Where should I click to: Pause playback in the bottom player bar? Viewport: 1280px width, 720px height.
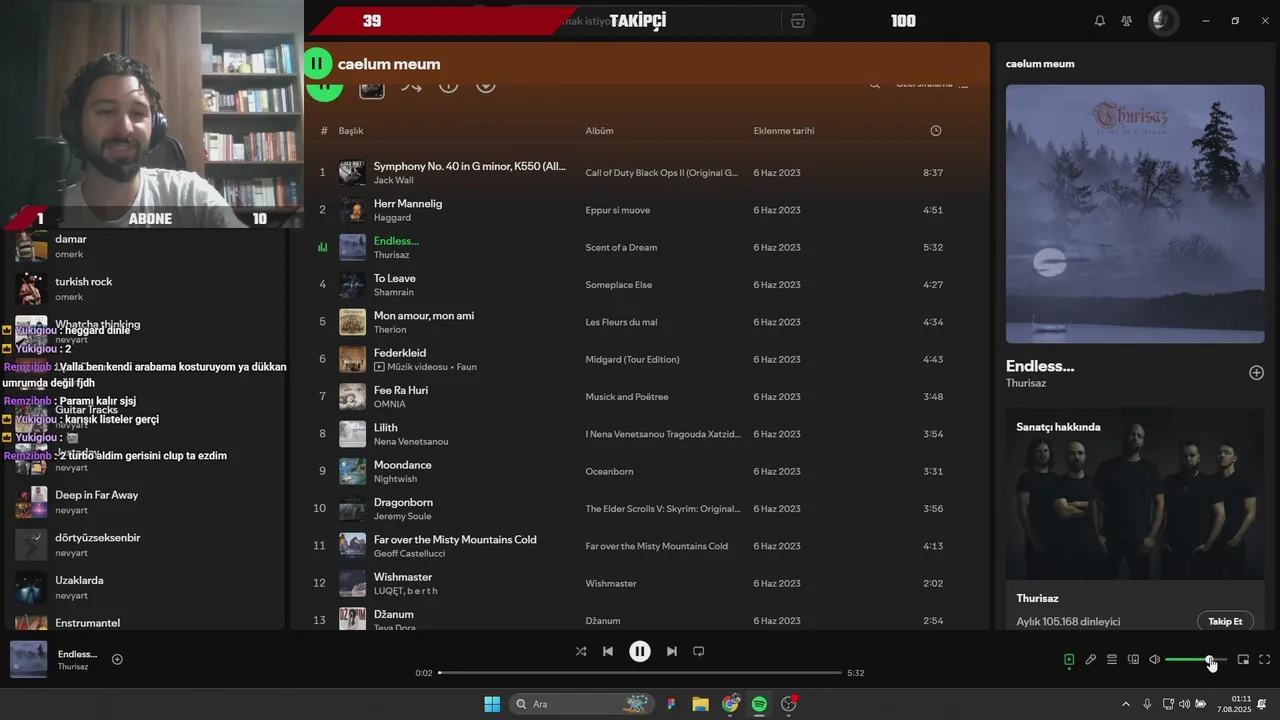pyautogui.click(x=640, y=651)
